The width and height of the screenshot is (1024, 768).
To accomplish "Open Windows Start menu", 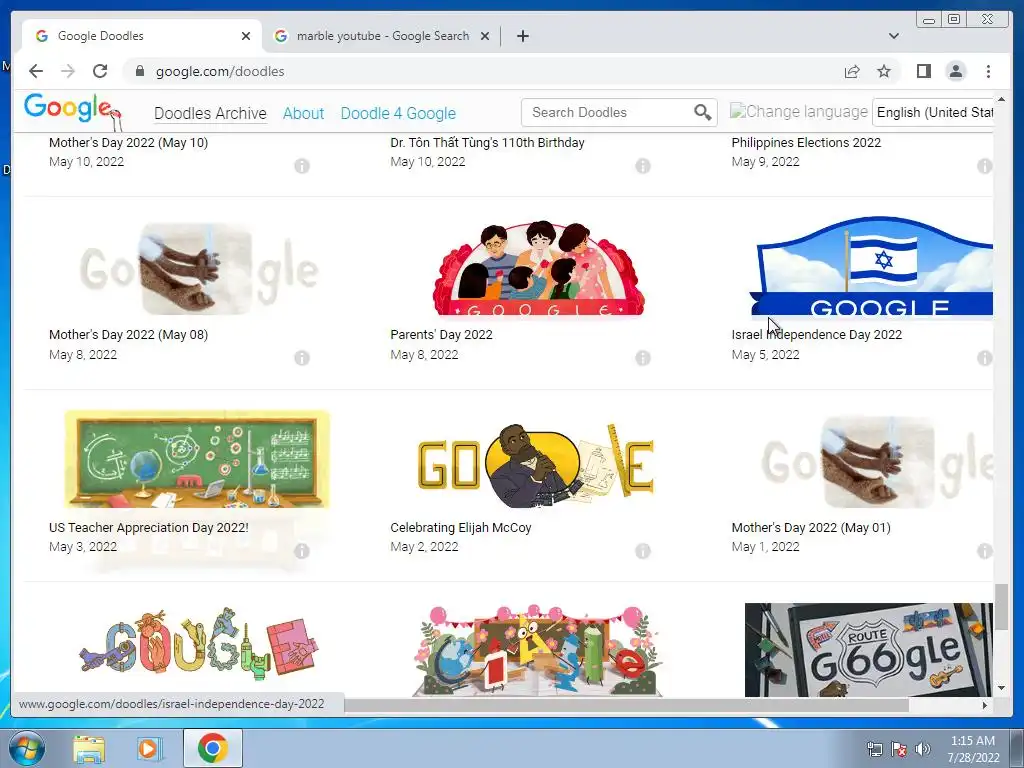I will coord(27,748).
